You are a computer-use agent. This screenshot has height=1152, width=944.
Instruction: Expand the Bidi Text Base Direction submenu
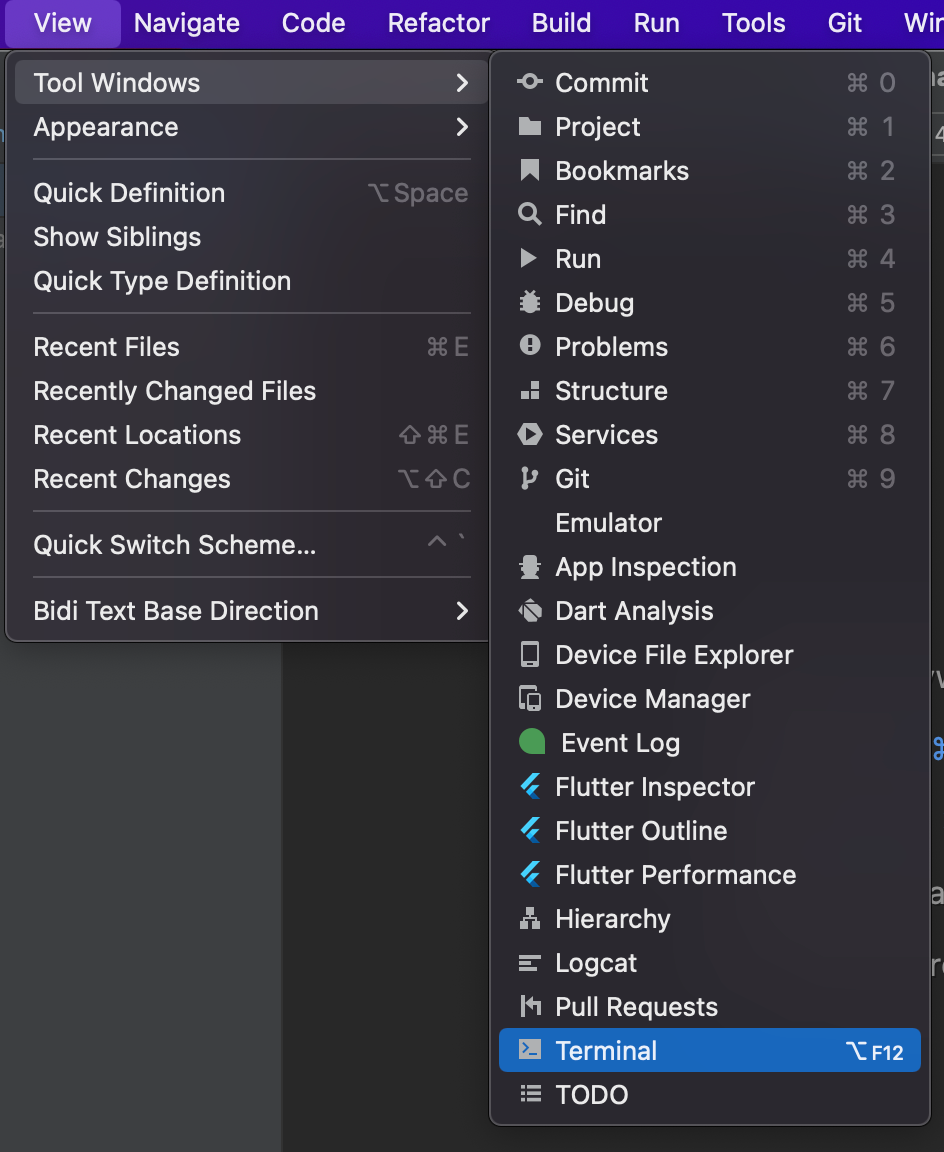tap(461, 611)
